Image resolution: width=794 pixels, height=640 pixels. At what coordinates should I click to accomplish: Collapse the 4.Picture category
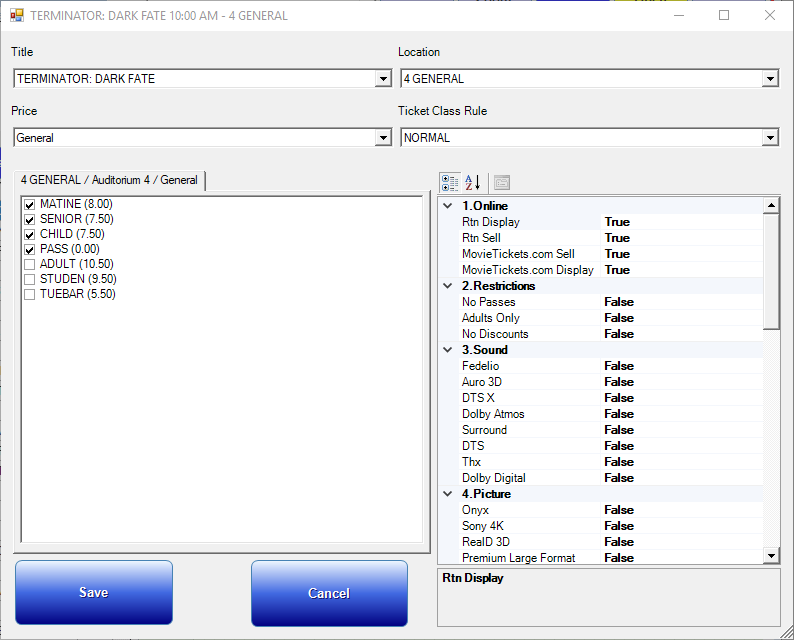click(x=448, y=494)
